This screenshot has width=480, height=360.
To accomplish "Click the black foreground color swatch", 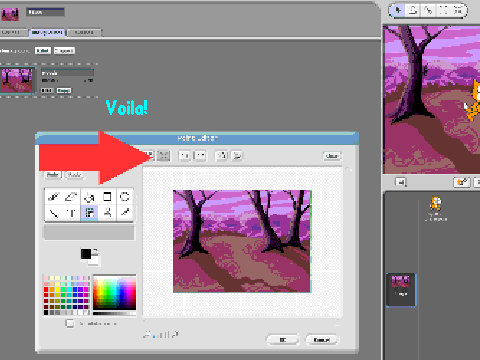I will [x=85, y=254].
